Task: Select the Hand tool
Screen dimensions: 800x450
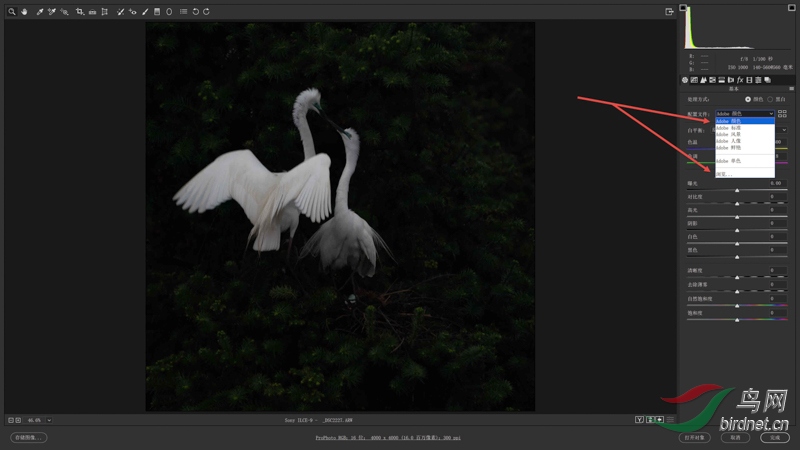Action: pos(24,11)
